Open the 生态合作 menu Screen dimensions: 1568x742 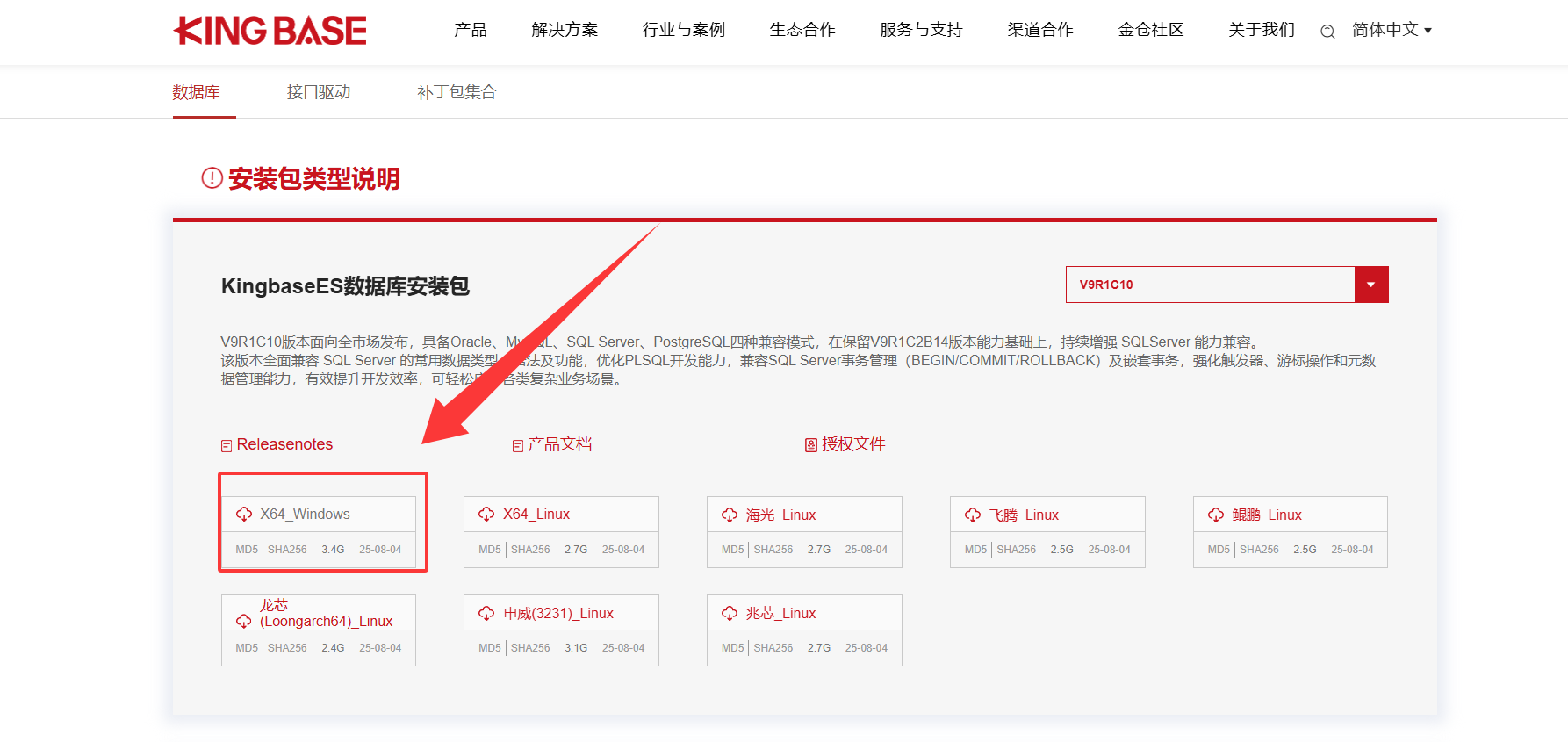(802, 30)
